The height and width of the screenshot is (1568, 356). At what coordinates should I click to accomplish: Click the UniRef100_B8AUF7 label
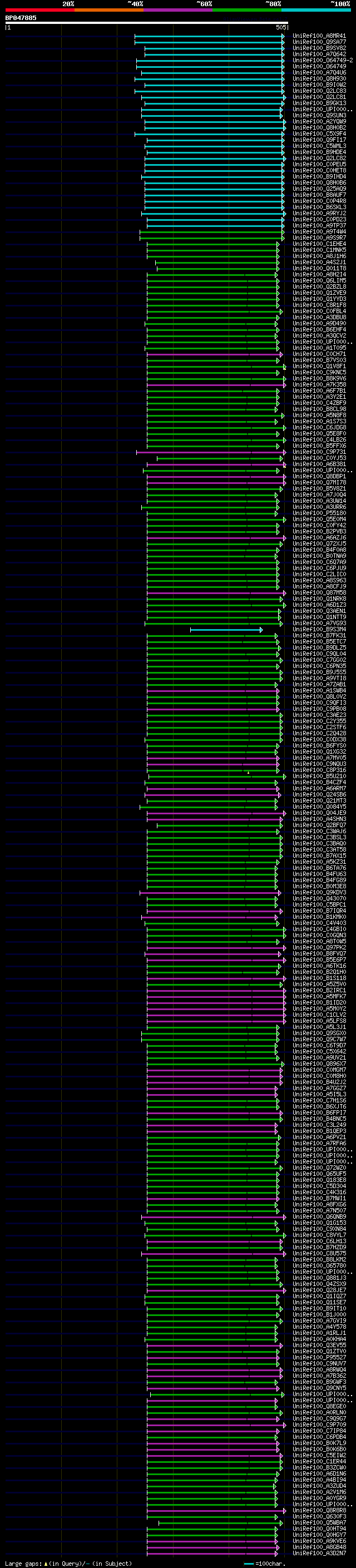[x=319, y=195]
